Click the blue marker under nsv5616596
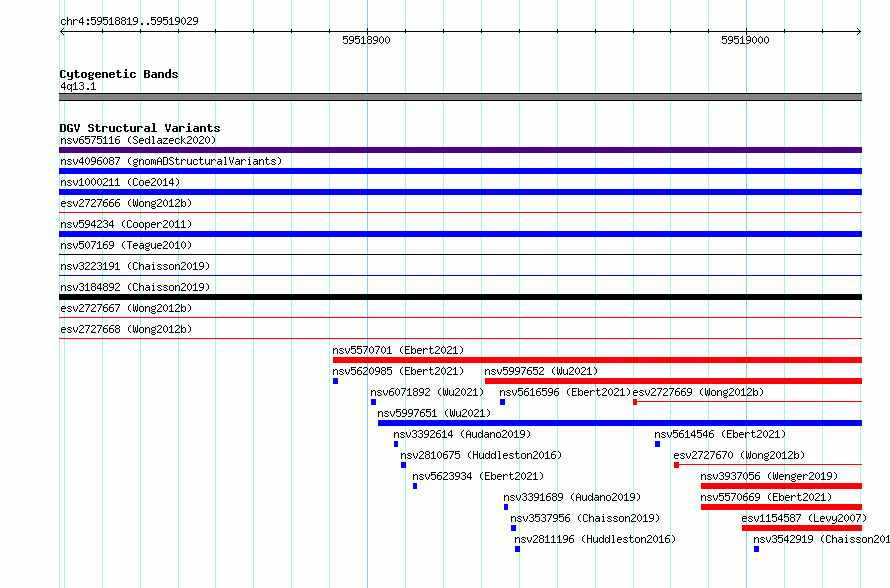The height and width of the screenshot is (588, 890). [502, 402]
